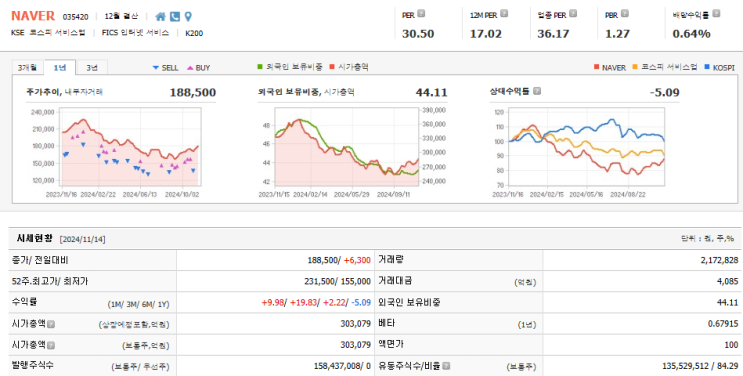Image resolution: width=743 pixels, height=376 pixels.
Task: Open help icon next to PBR
Action: (625, 14)
